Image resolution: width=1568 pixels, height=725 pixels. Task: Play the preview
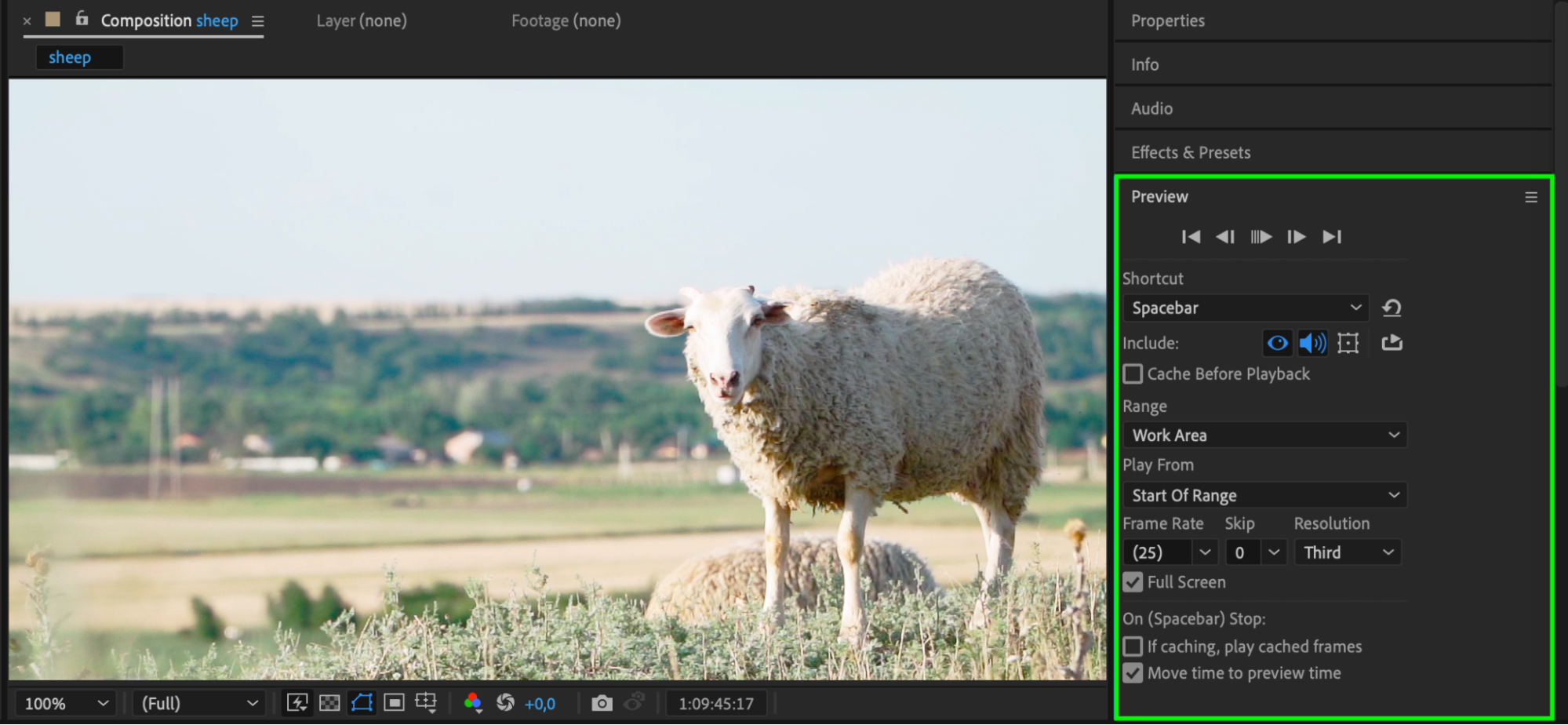tap(1261, 237)
